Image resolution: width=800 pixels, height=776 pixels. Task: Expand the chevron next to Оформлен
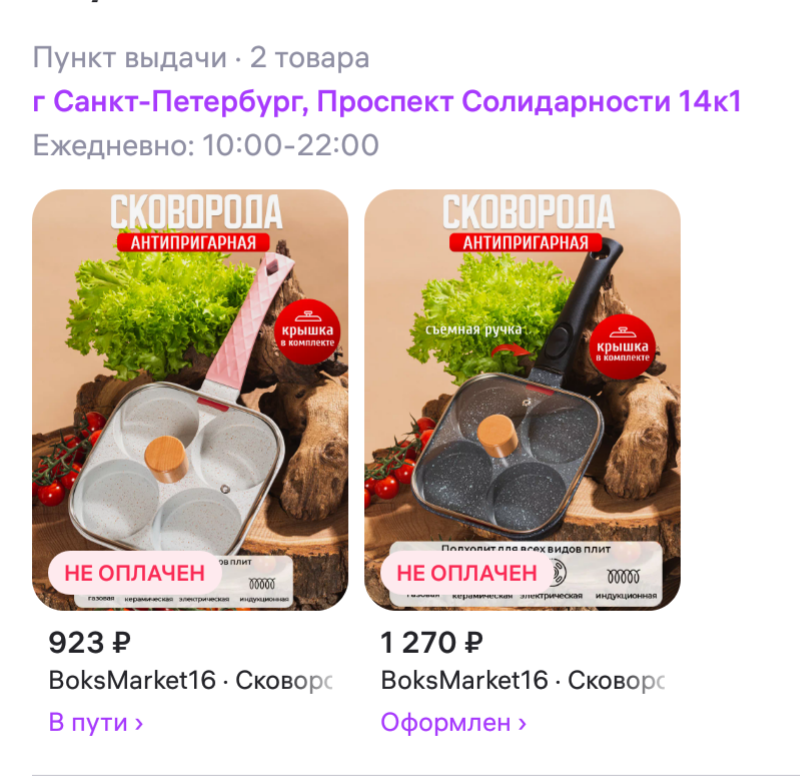(x=522, y=723)
